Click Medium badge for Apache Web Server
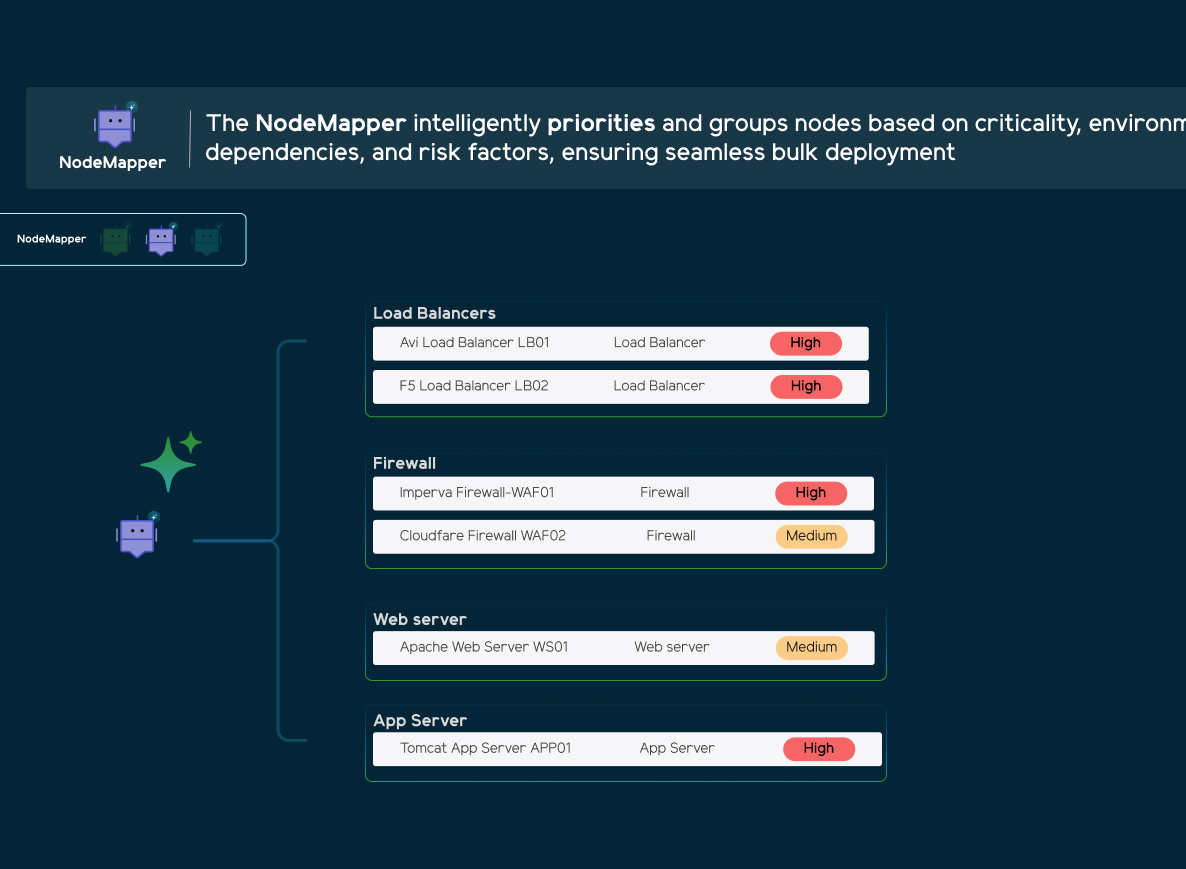This screenshot has height=869, width=1186. tap(811, 647)
